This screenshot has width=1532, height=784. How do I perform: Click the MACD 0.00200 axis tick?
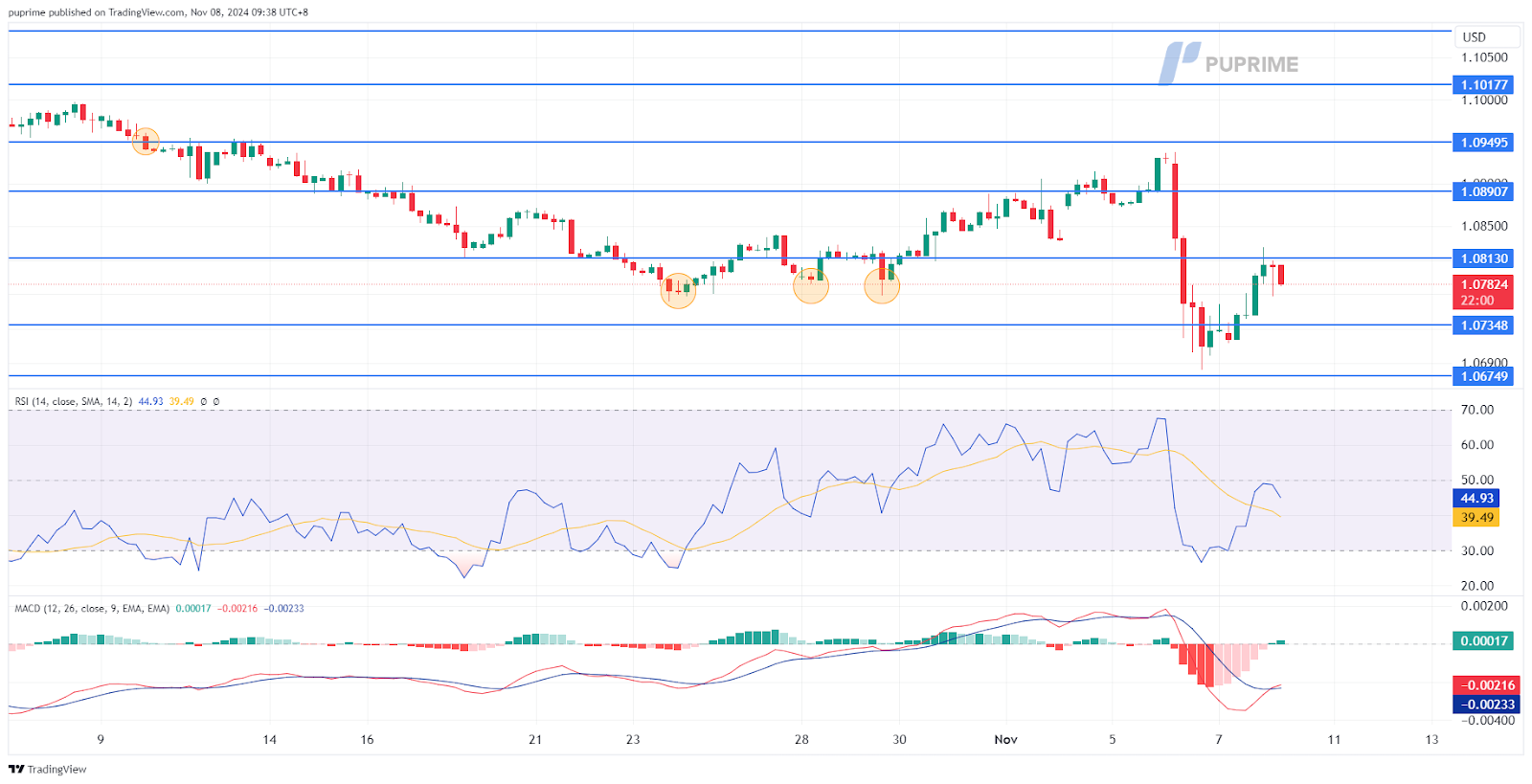(1484, 606)
